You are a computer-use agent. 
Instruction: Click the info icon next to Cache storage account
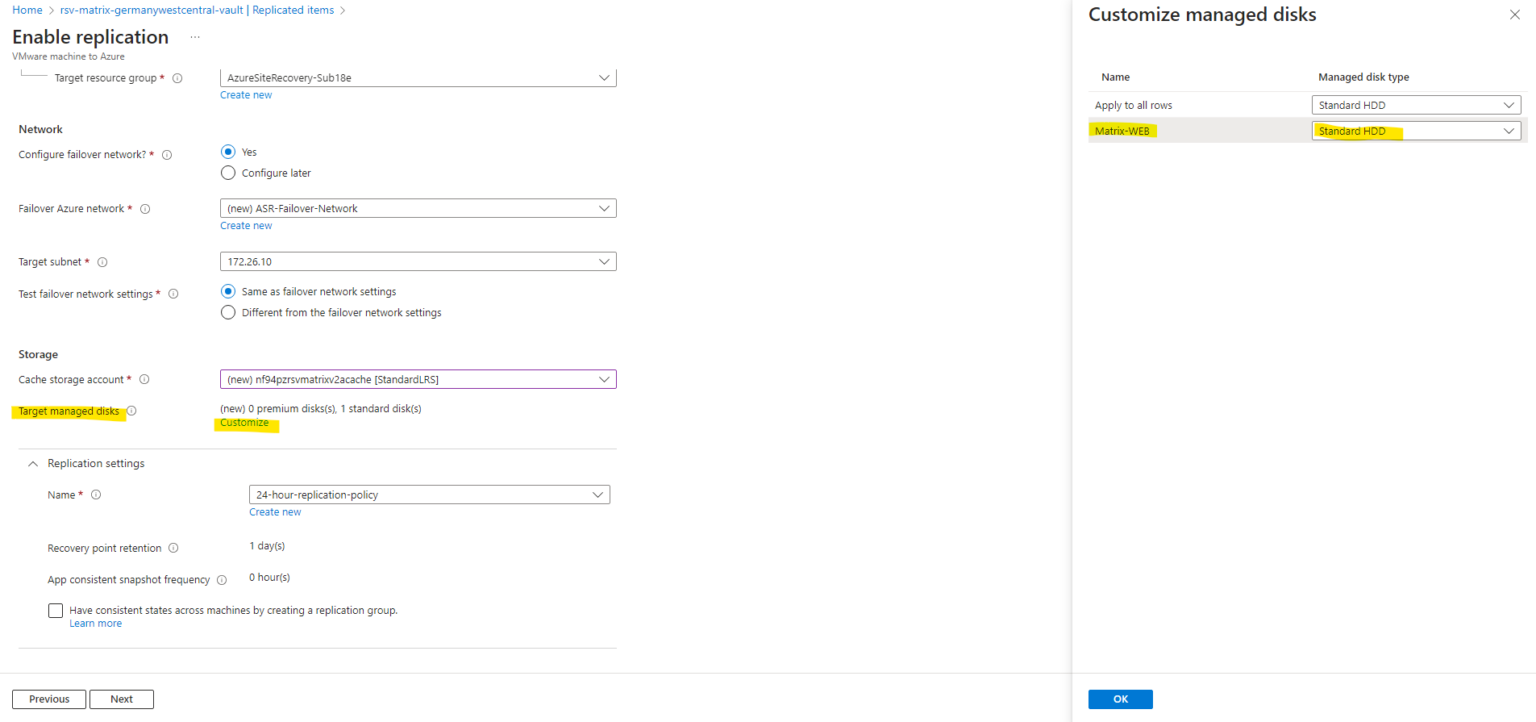(143, 379)
